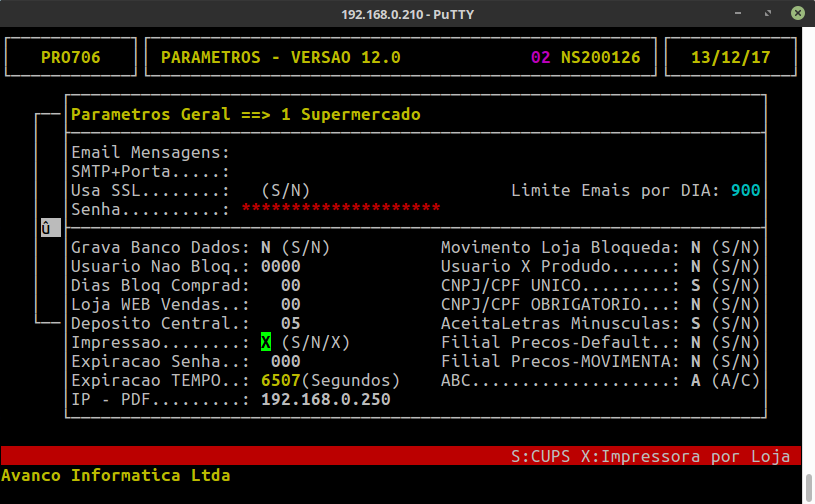Select the Expiracao TEMPO value 6507

(280, 380)
